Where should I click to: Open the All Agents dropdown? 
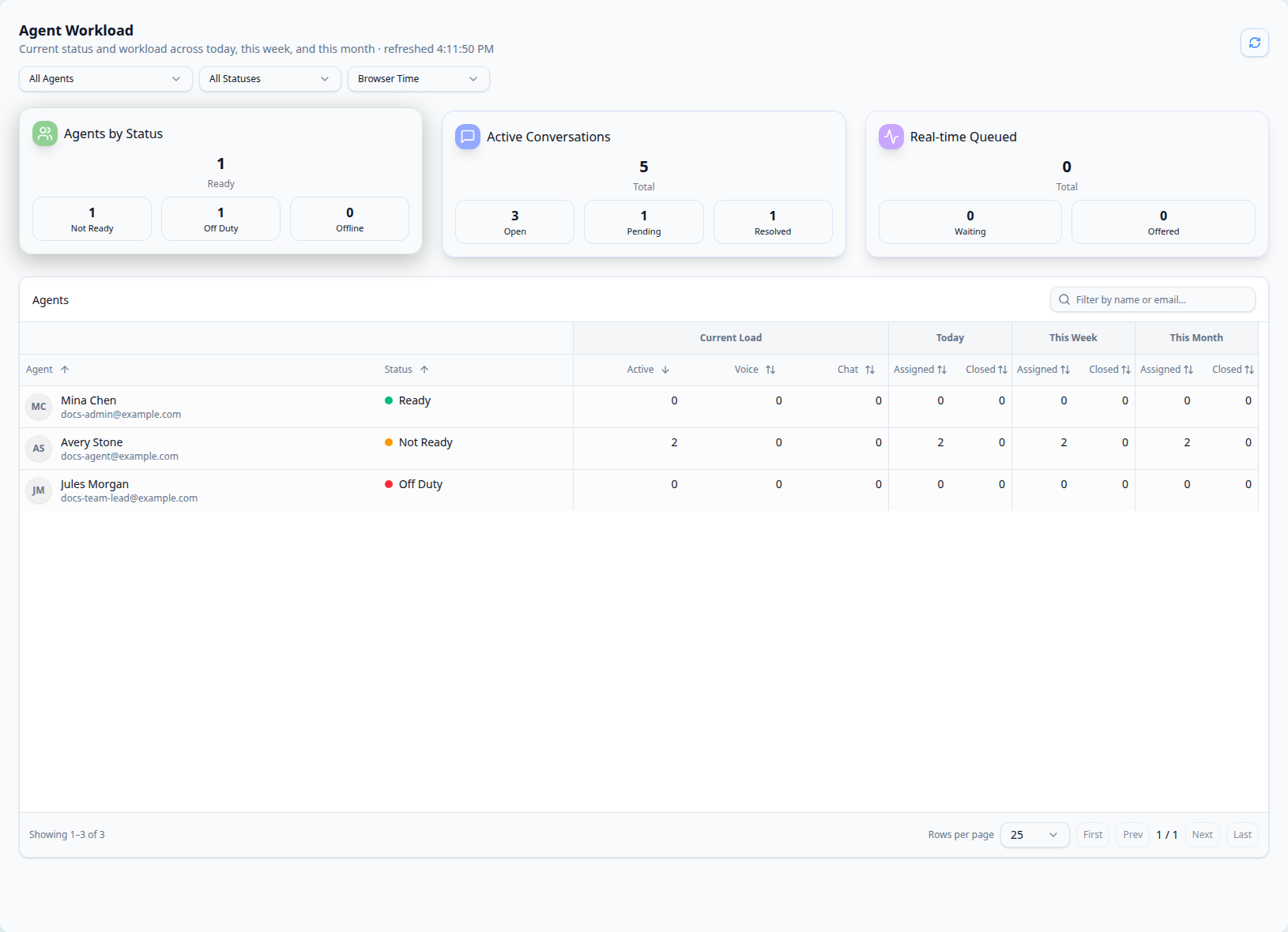tap(106, 79)
